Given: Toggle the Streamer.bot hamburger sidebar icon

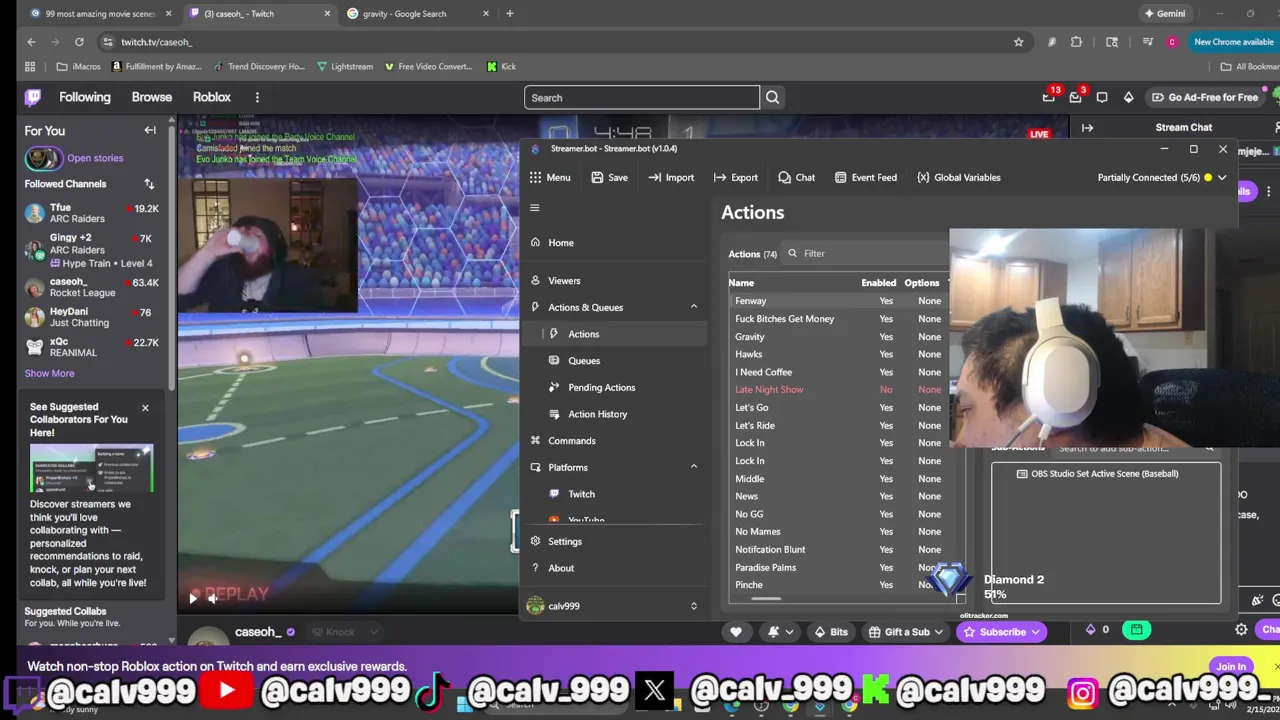Looking at the screenshot, I should [x=535, y=208].
